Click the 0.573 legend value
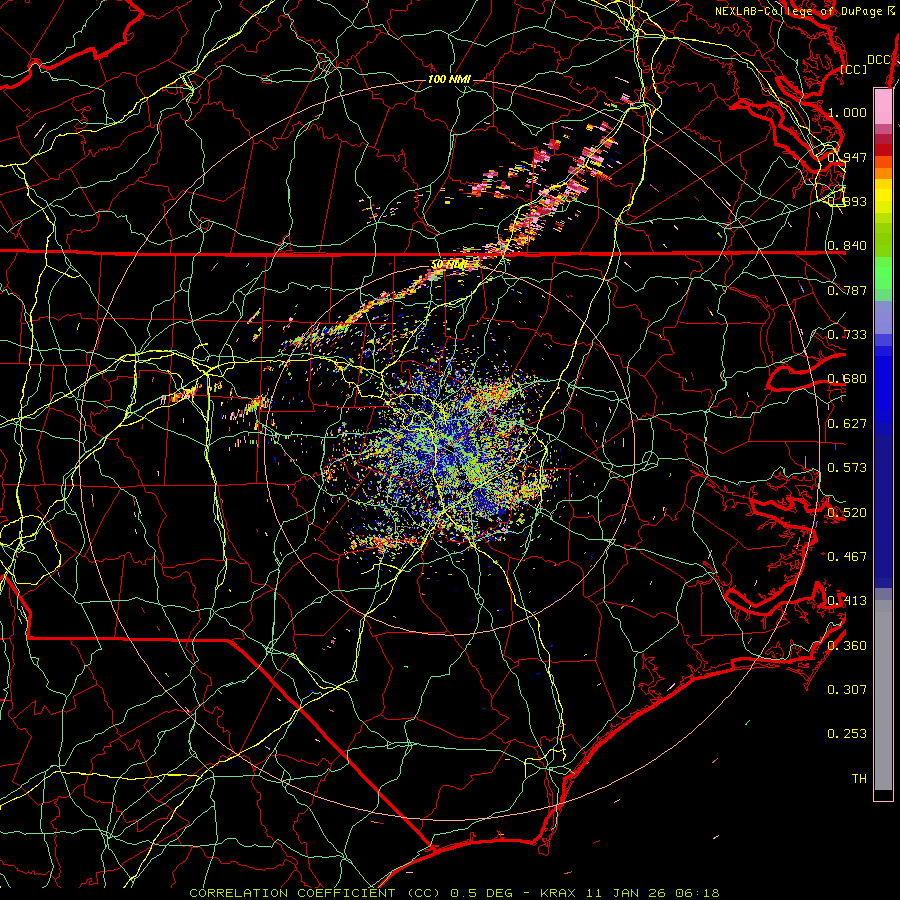The image size is (900, 900). (x=847, y=468)
